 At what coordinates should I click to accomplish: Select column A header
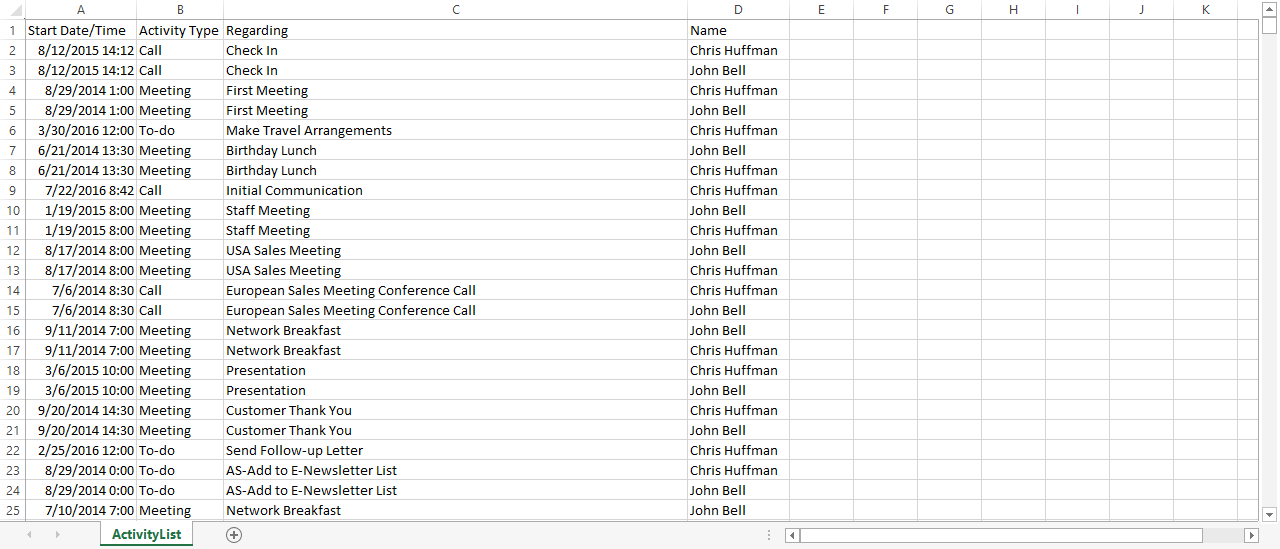(x=81, y=10)
